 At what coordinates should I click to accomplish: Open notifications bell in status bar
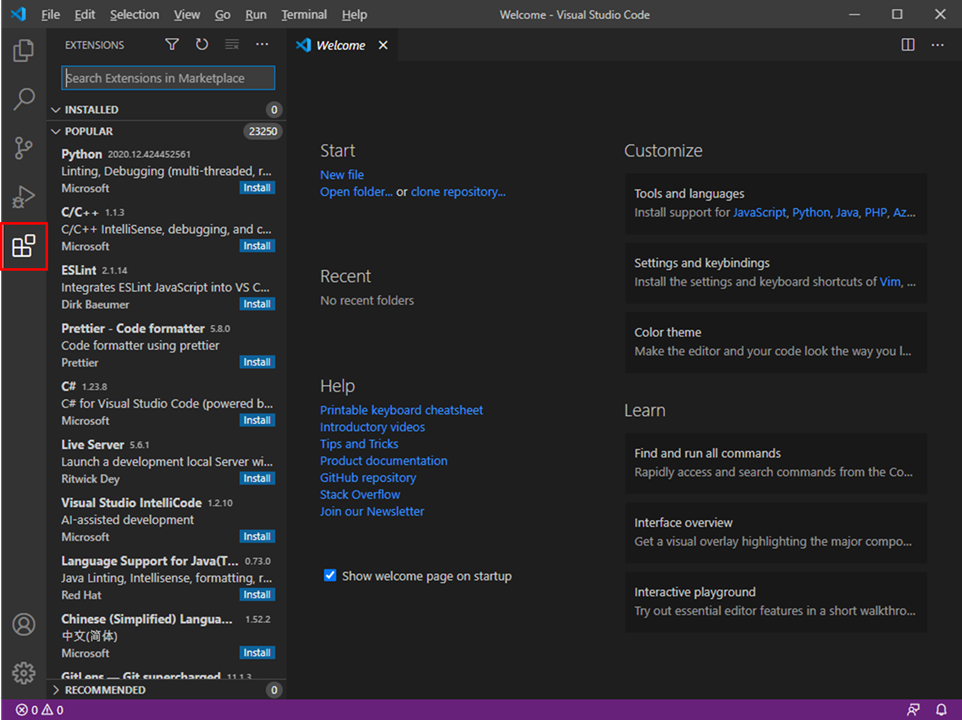coord(941,710)
